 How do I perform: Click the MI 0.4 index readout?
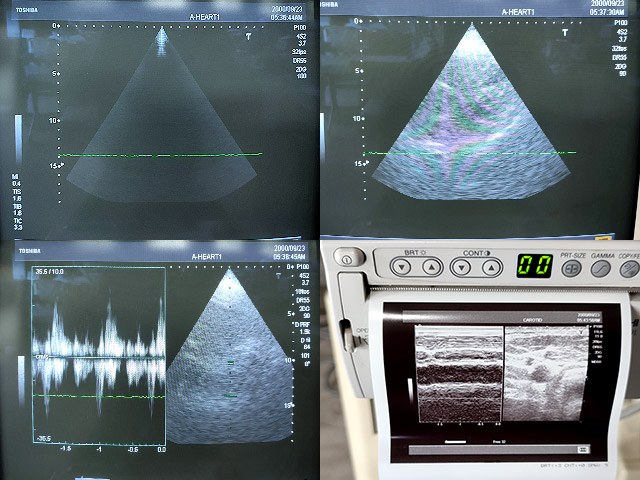[16, 180]
